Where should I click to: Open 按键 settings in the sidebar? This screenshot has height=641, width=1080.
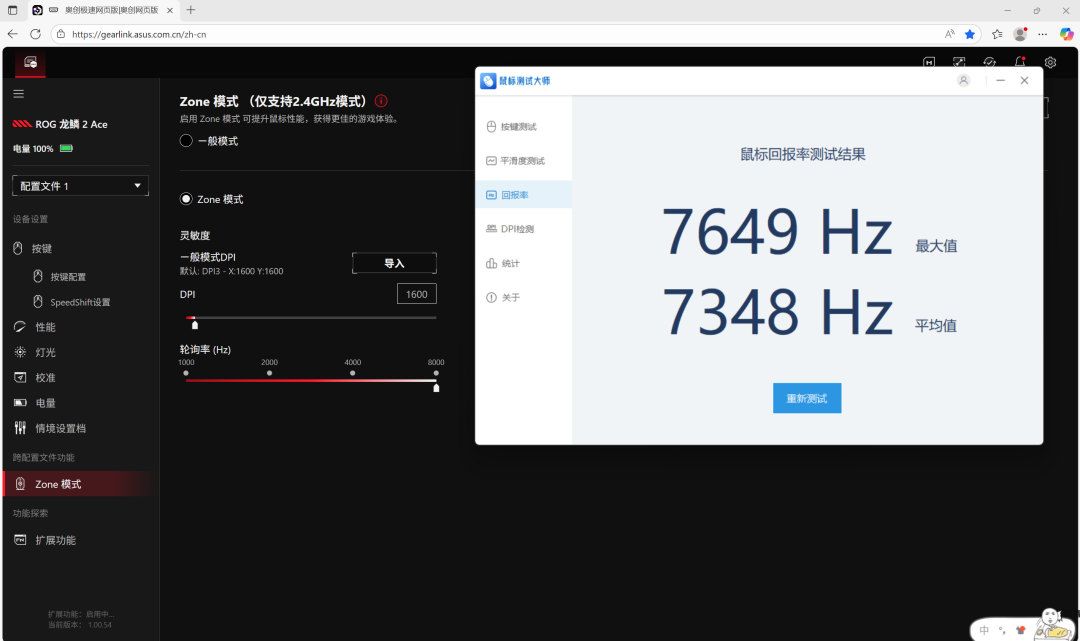[x=41, y=249]
